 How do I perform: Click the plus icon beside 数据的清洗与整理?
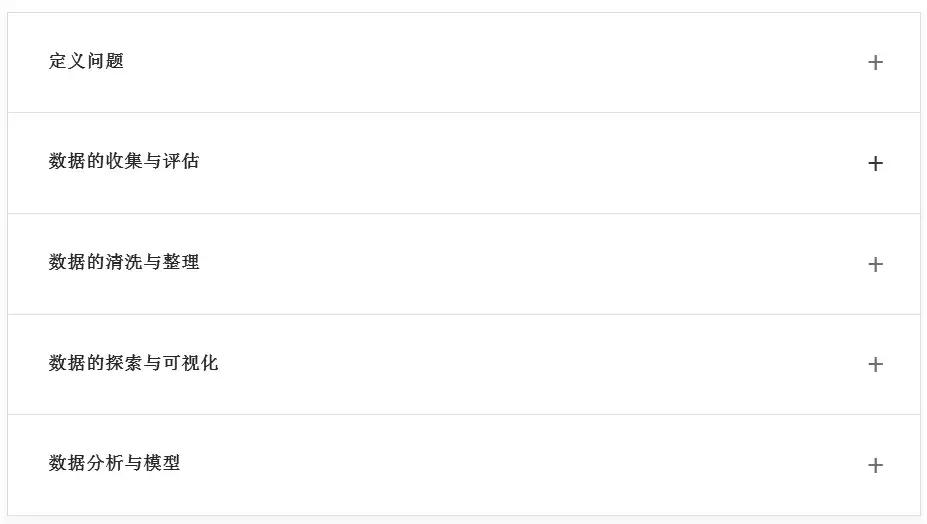875,264
